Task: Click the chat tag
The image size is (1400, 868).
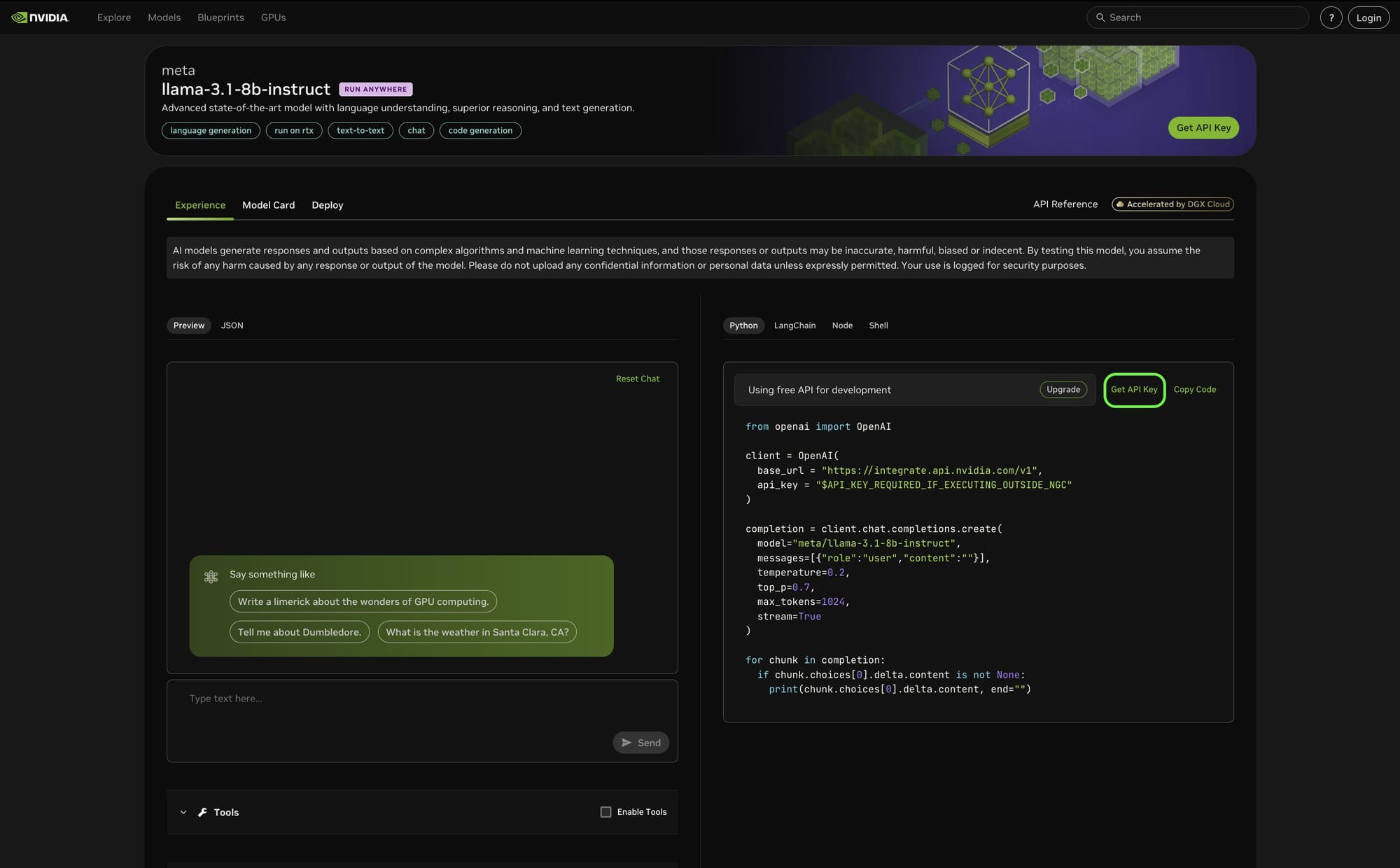Action: click(416, 131)
